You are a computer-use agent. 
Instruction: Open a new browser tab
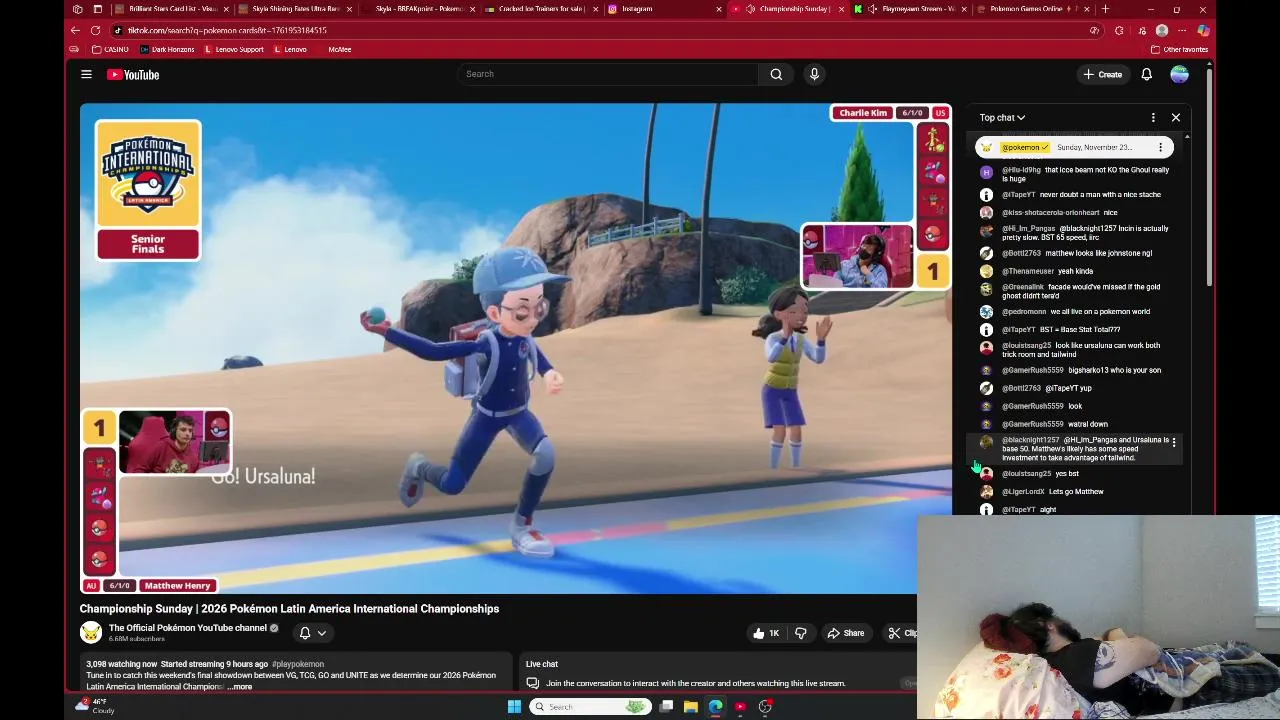point(1104,9)
